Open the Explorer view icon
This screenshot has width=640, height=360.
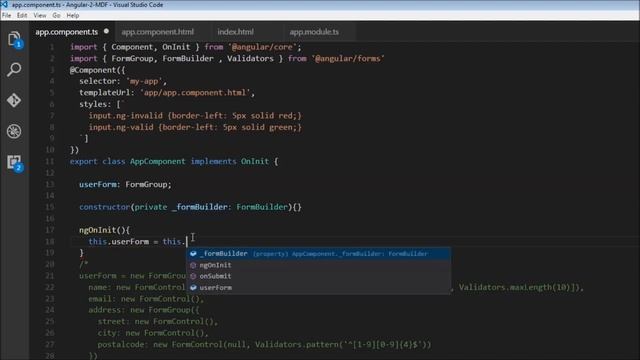pos(14,40)
